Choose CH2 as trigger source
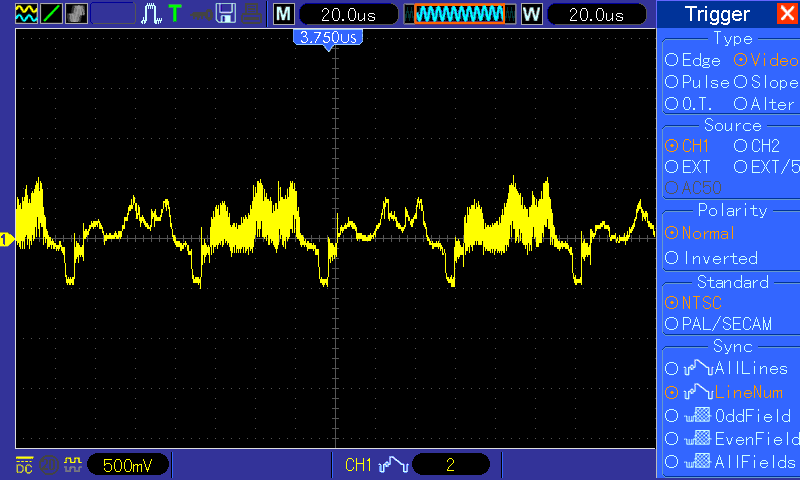 point(757,146)
